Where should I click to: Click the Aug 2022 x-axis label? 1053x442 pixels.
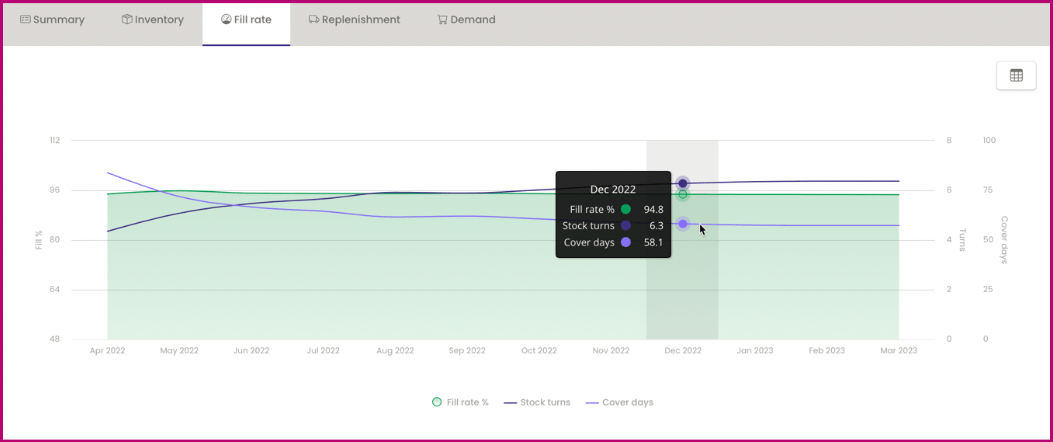(x=395, y=351)
